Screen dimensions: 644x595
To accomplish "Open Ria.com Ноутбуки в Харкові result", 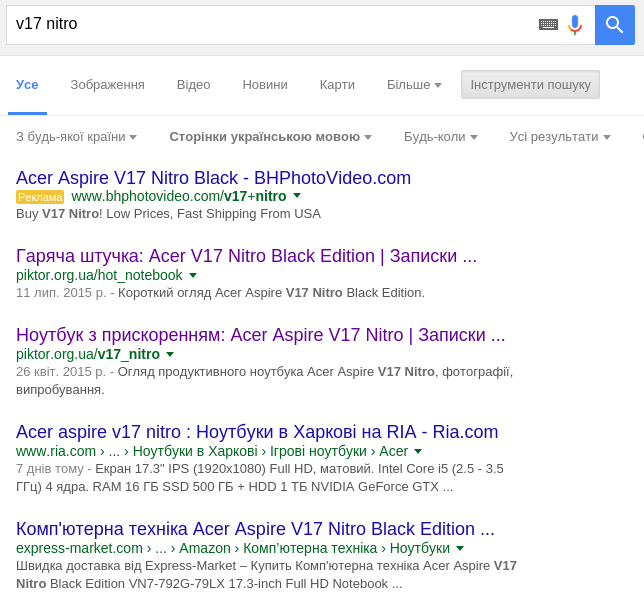I will pyautogui.click(x=257, y=432).
